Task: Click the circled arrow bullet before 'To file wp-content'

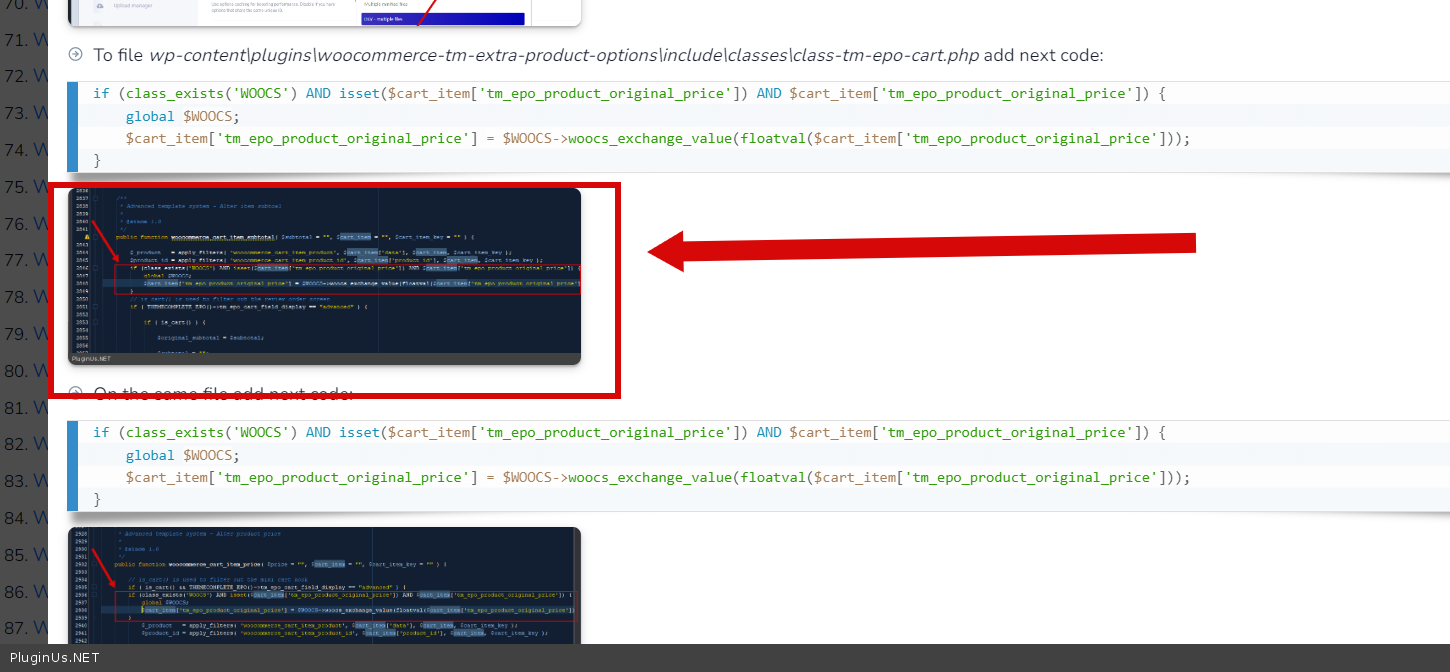Action: pos(75,55)
